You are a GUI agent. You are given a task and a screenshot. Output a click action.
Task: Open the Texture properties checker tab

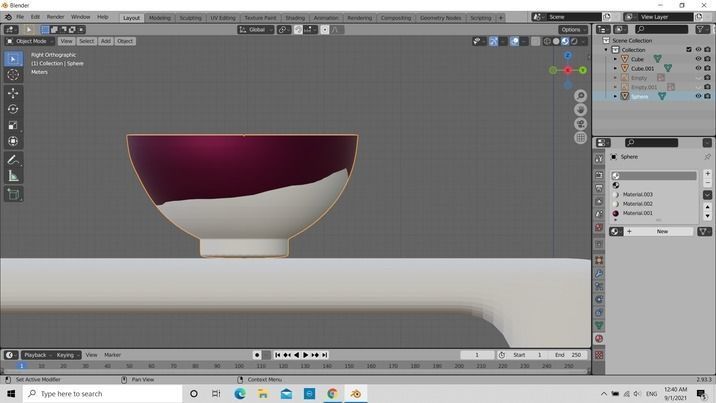click(599, 355)
